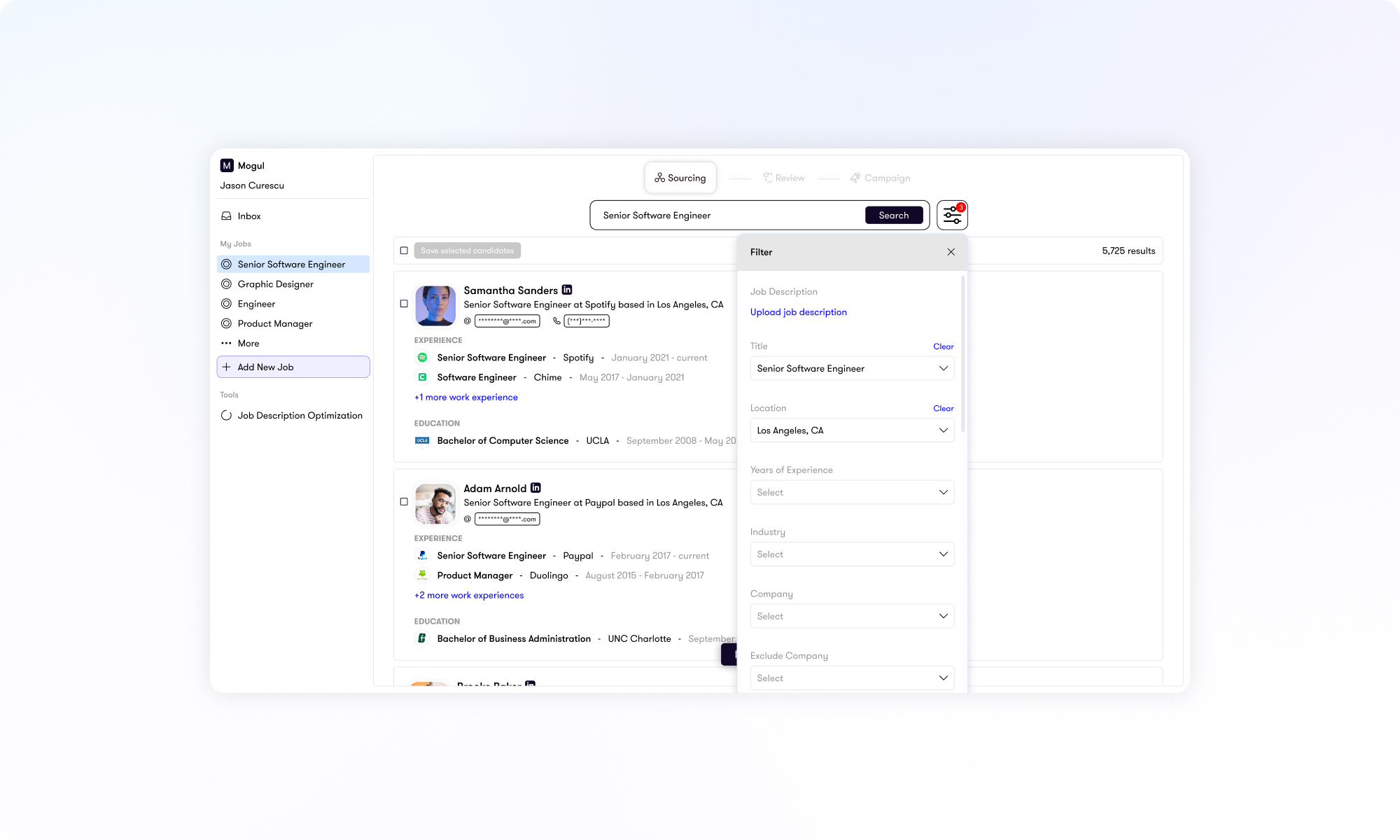Click the target icon beside Graphic Designer job
The width and height of the screenshot is (1400, 840).
click(226, 283)
